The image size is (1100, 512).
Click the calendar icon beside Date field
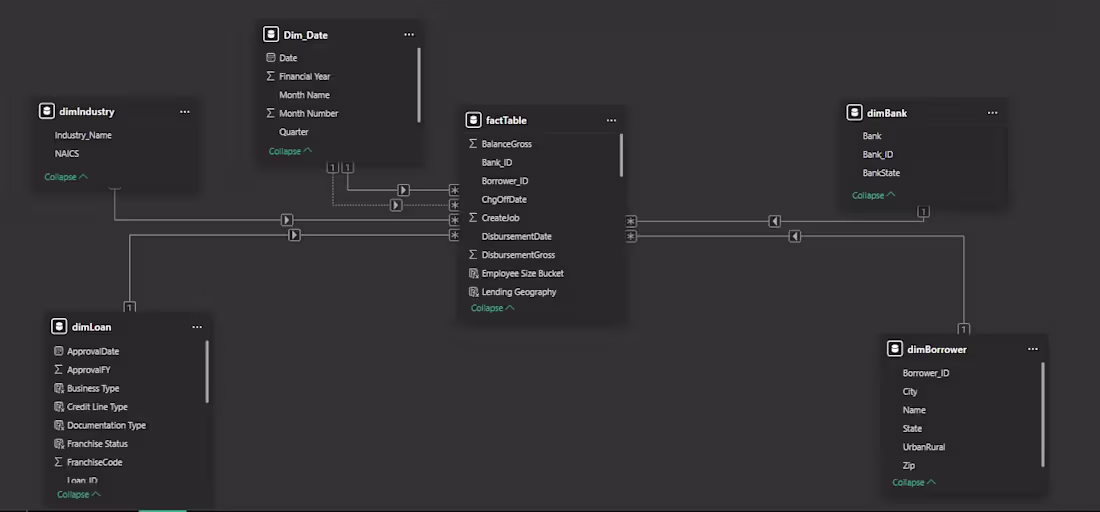point(271,58)
